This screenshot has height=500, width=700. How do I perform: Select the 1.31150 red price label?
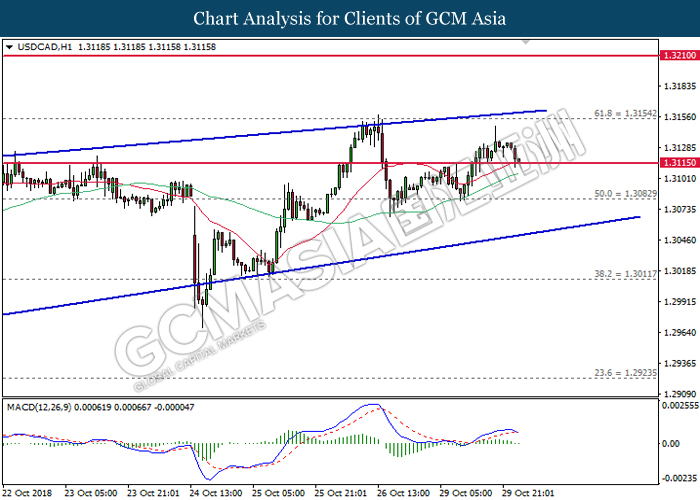(680, 163)
